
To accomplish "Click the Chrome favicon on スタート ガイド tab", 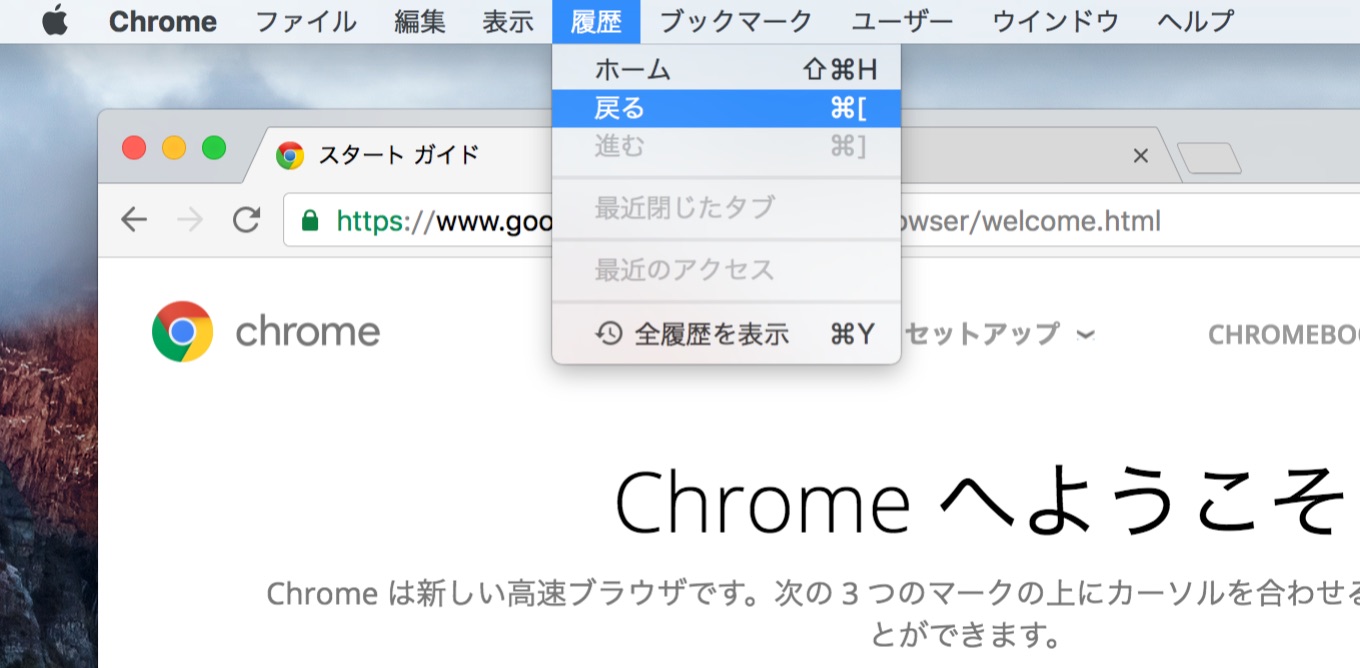I will [290, 155].
